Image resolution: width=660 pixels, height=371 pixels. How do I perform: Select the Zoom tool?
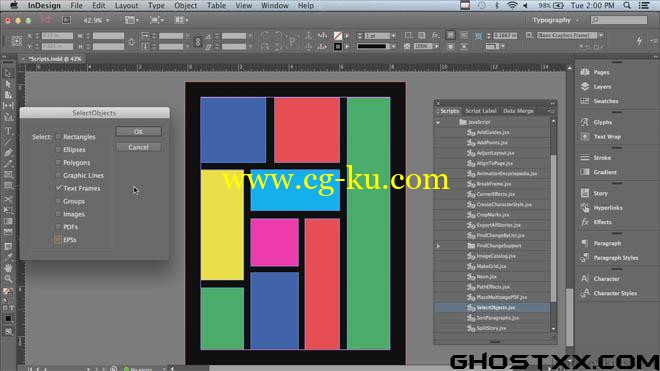pyautogui.click(x=8, y=278)
